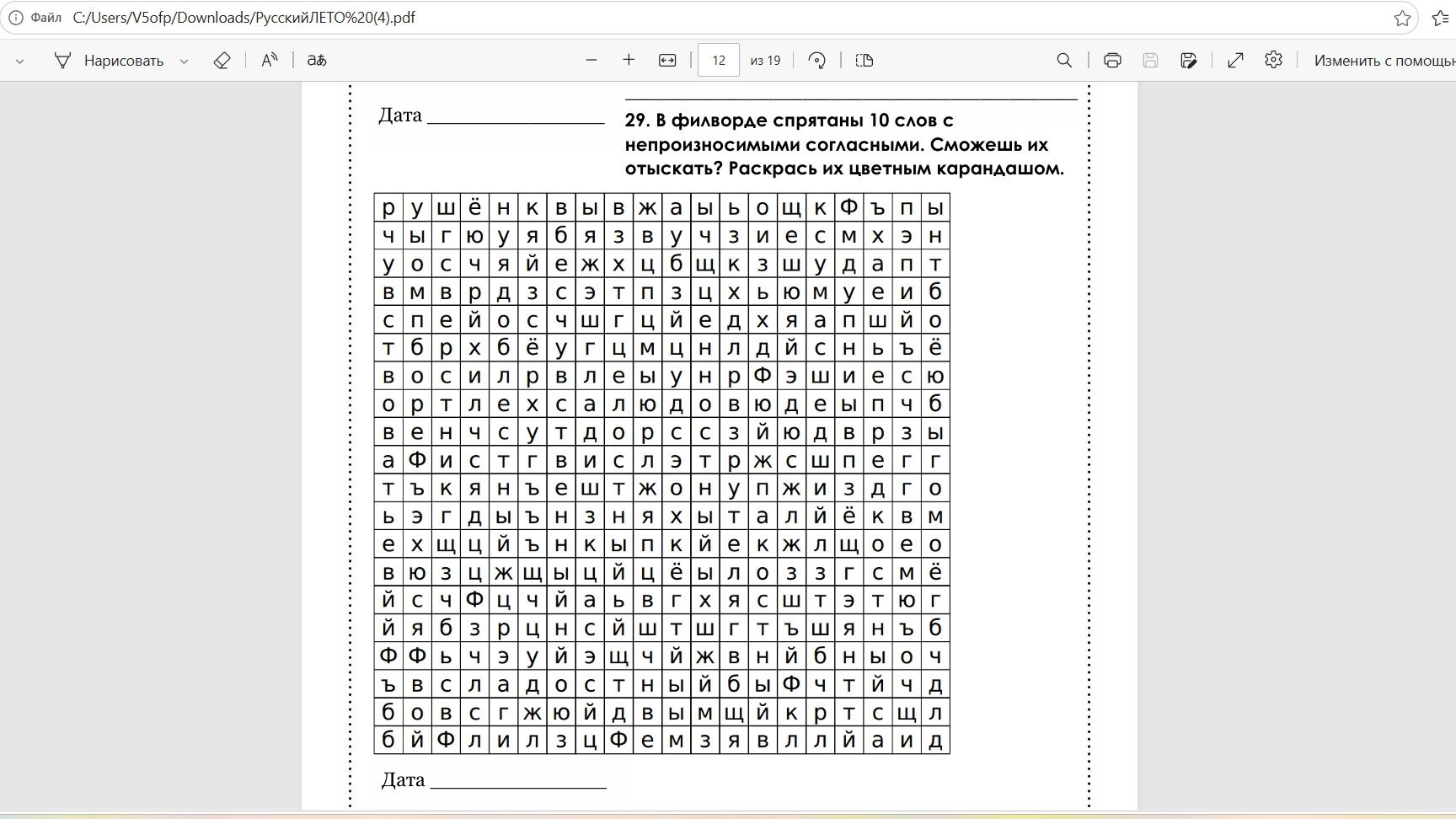Click the 'Изменить с помощью' button
The image size is (1456, 819).
tap(1384, 61)
